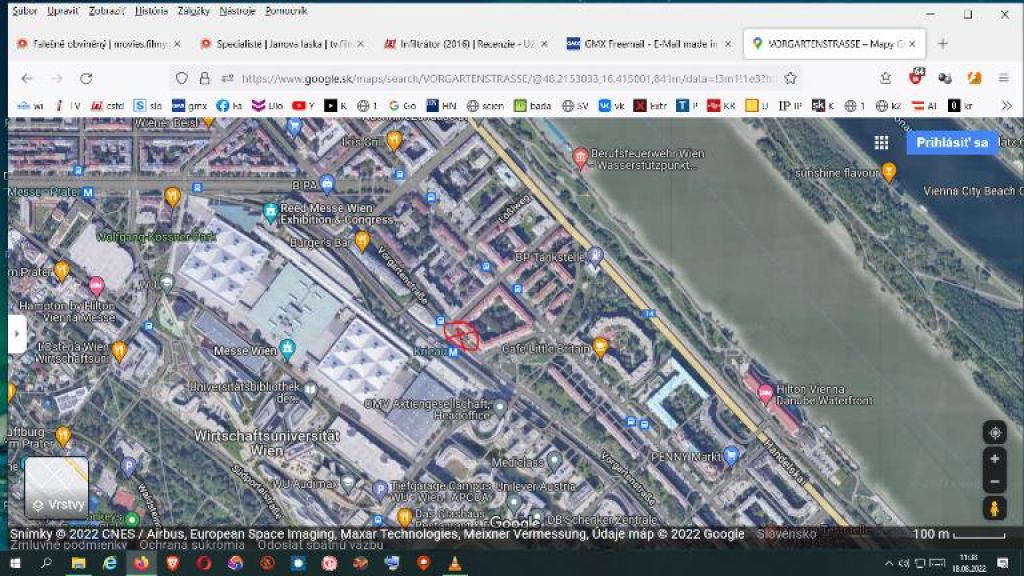Reload the current page
Screen dimensions: 1024x576
86,78
